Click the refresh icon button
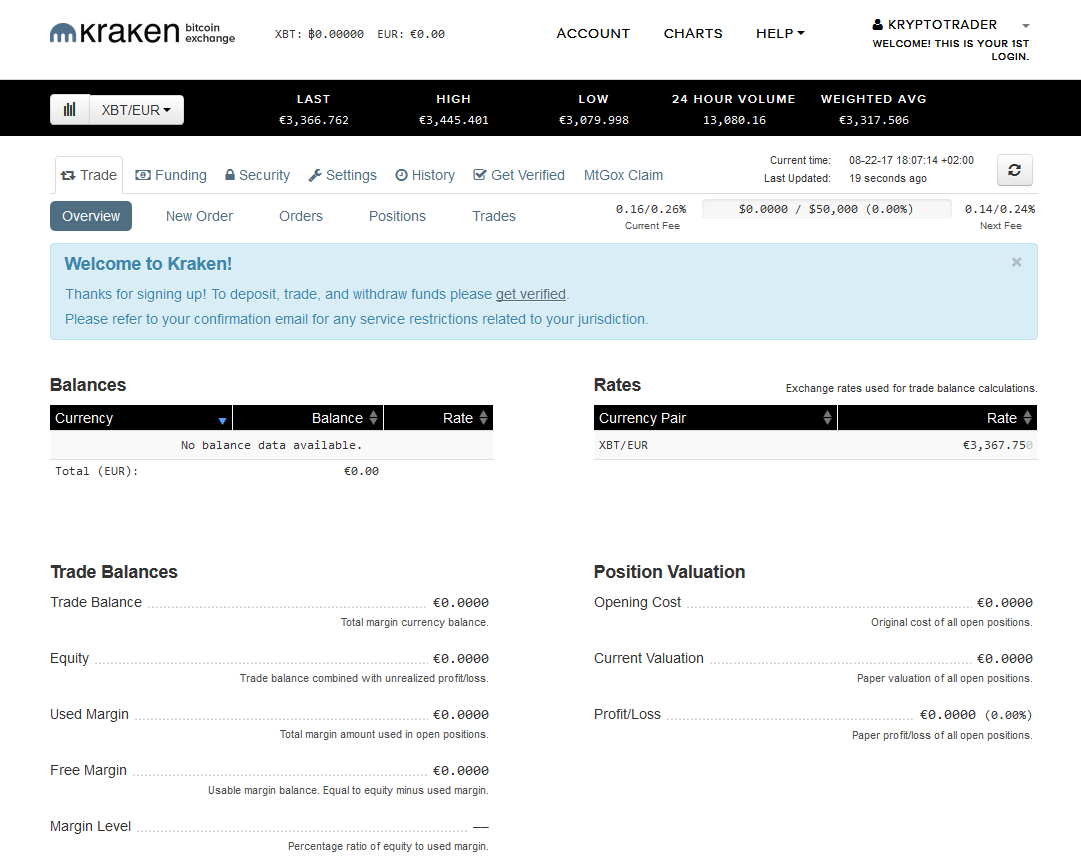 click(x=1014, y=170)
